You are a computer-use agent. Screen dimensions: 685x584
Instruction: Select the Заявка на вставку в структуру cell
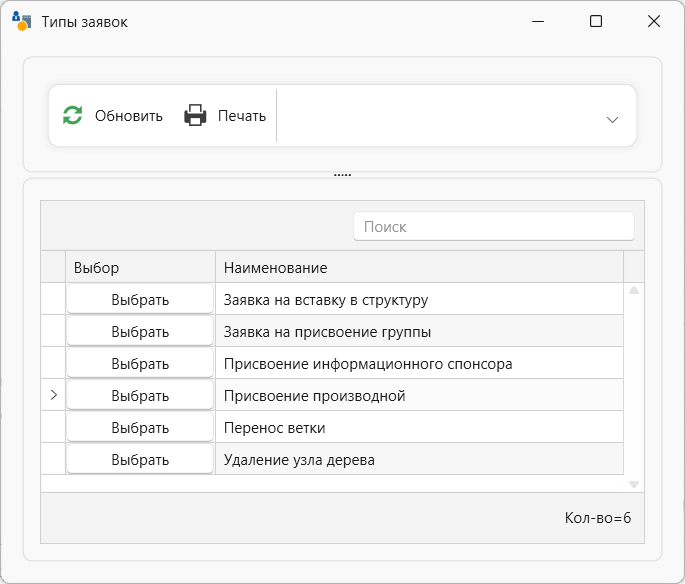(x=419, y=299)
